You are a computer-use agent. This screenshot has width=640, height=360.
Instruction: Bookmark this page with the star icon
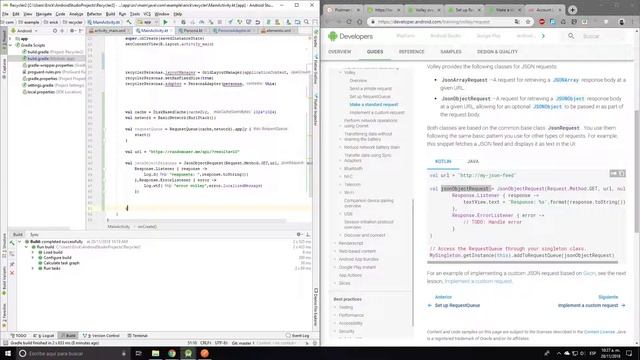(x=528, y=22)
